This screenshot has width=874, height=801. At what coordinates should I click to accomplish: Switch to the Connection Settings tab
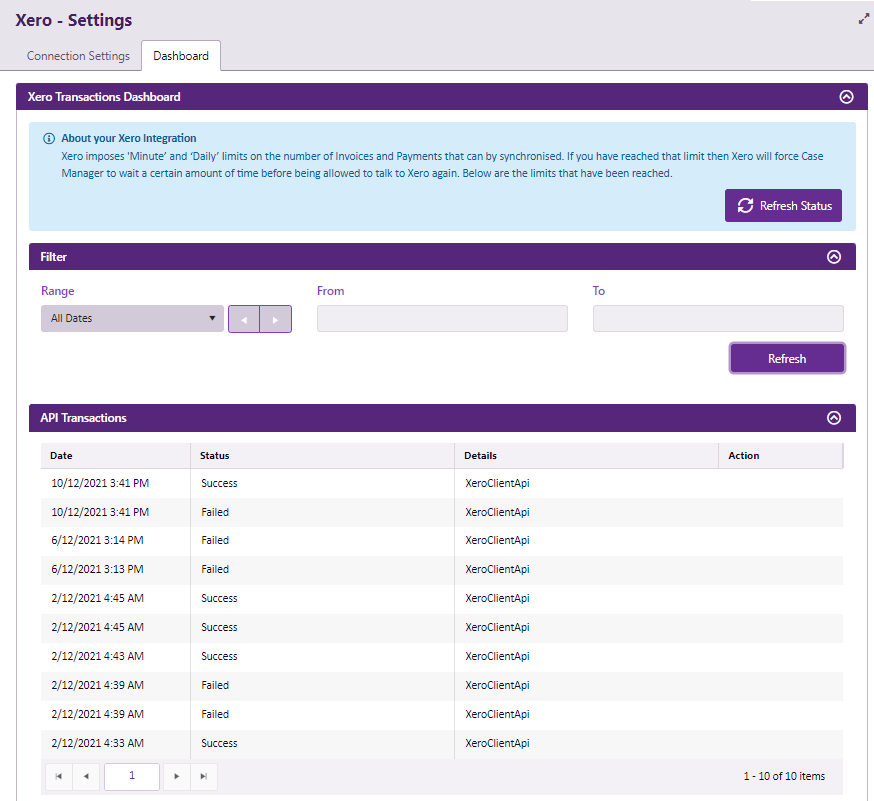click(78, 56)
